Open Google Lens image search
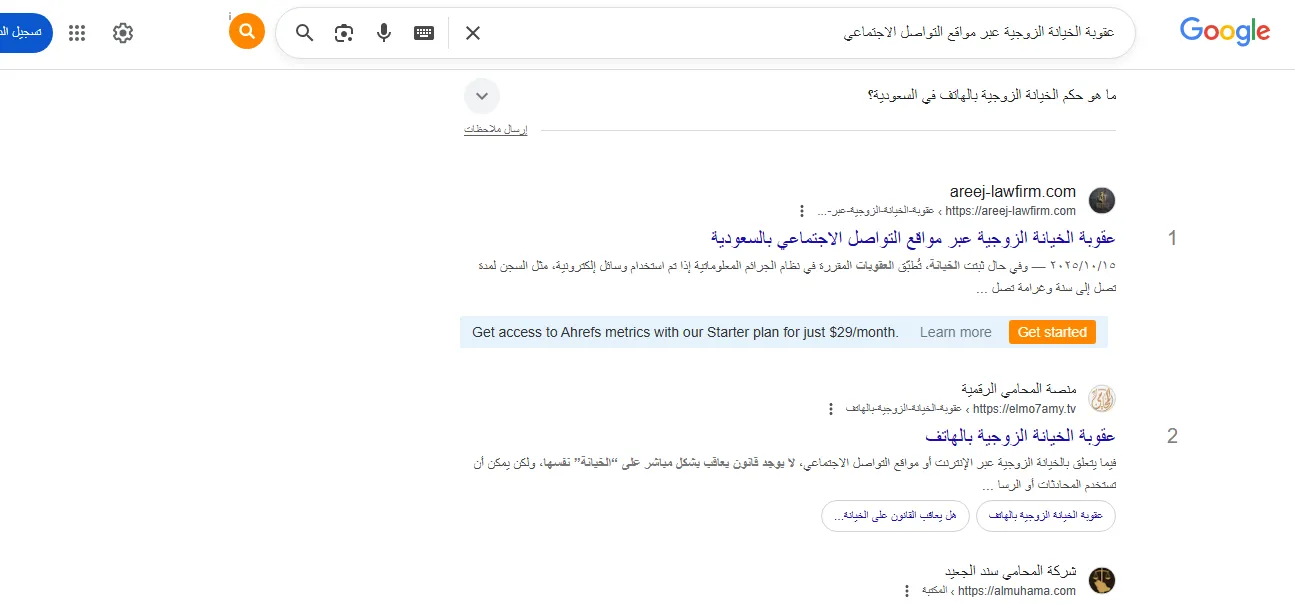1295x604 pixels. (x=344, y=33)
